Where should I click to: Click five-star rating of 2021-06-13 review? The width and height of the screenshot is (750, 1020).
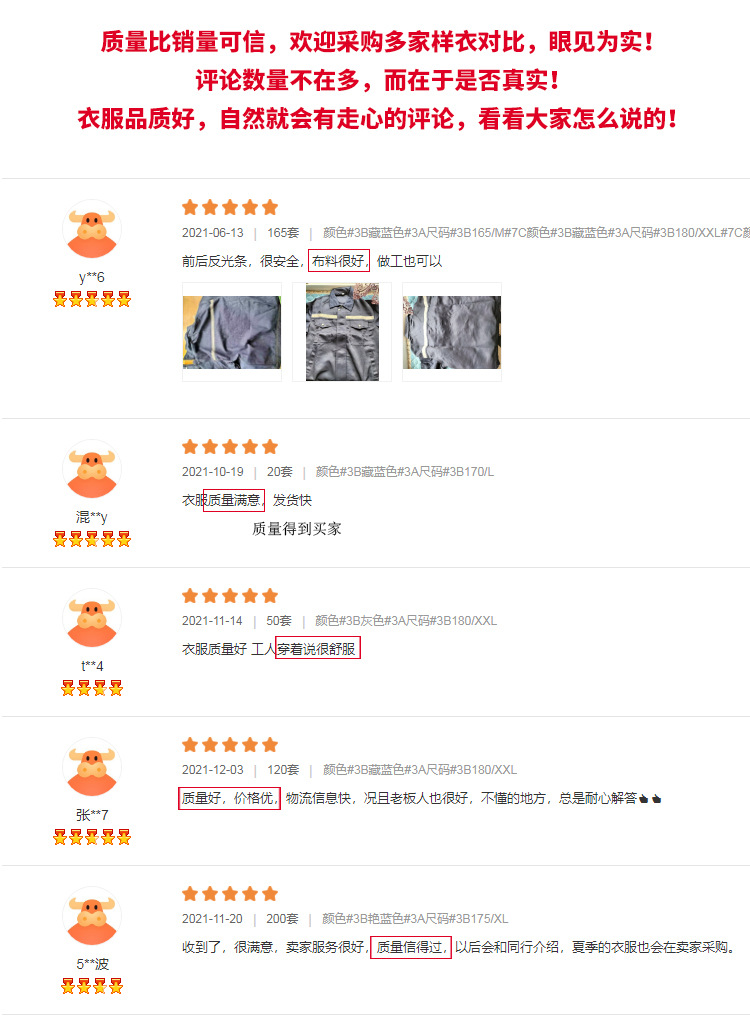click(230, 208)
